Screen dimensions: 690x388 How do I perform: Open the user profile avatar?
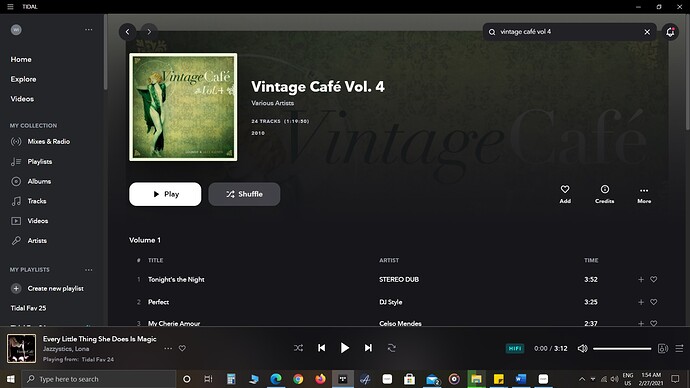[x=16, y=30]
